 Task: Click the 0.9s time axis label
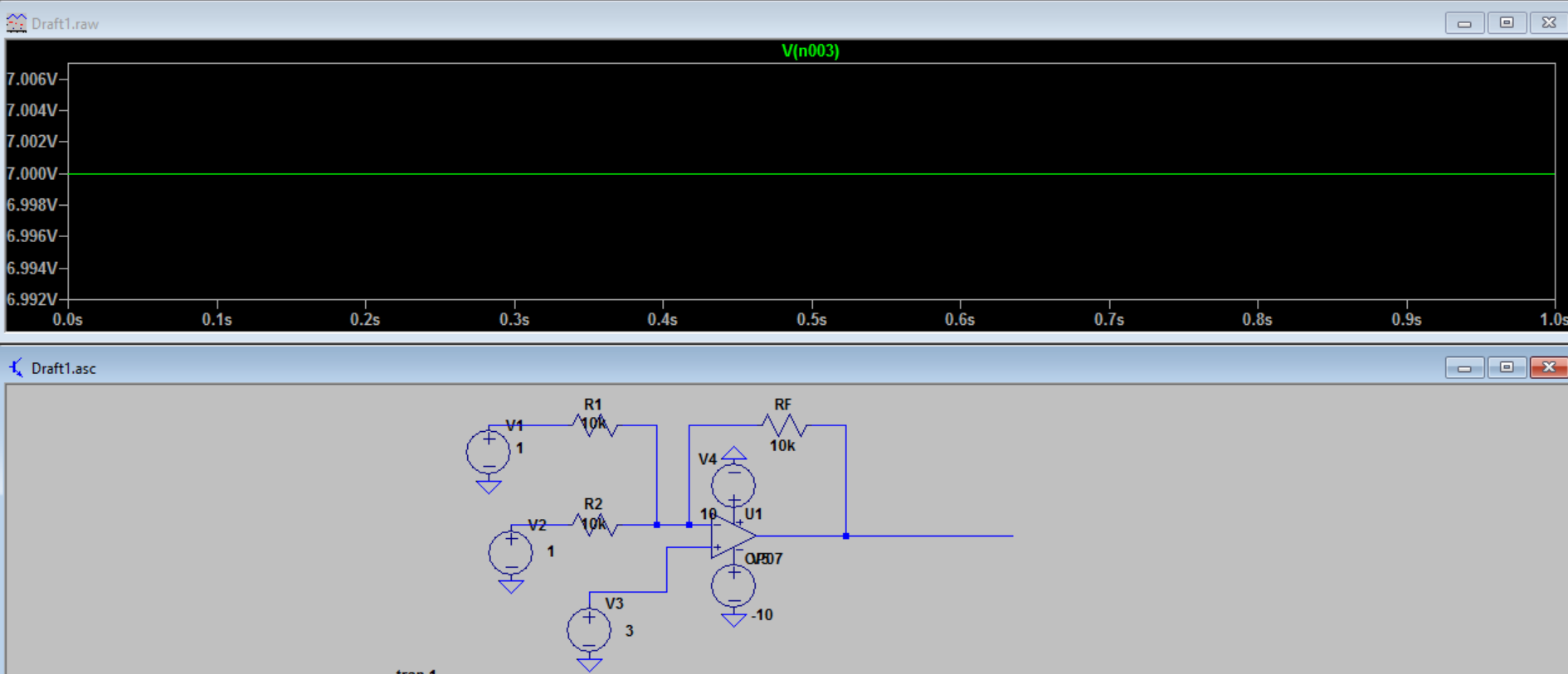[x=1406, y=319]
